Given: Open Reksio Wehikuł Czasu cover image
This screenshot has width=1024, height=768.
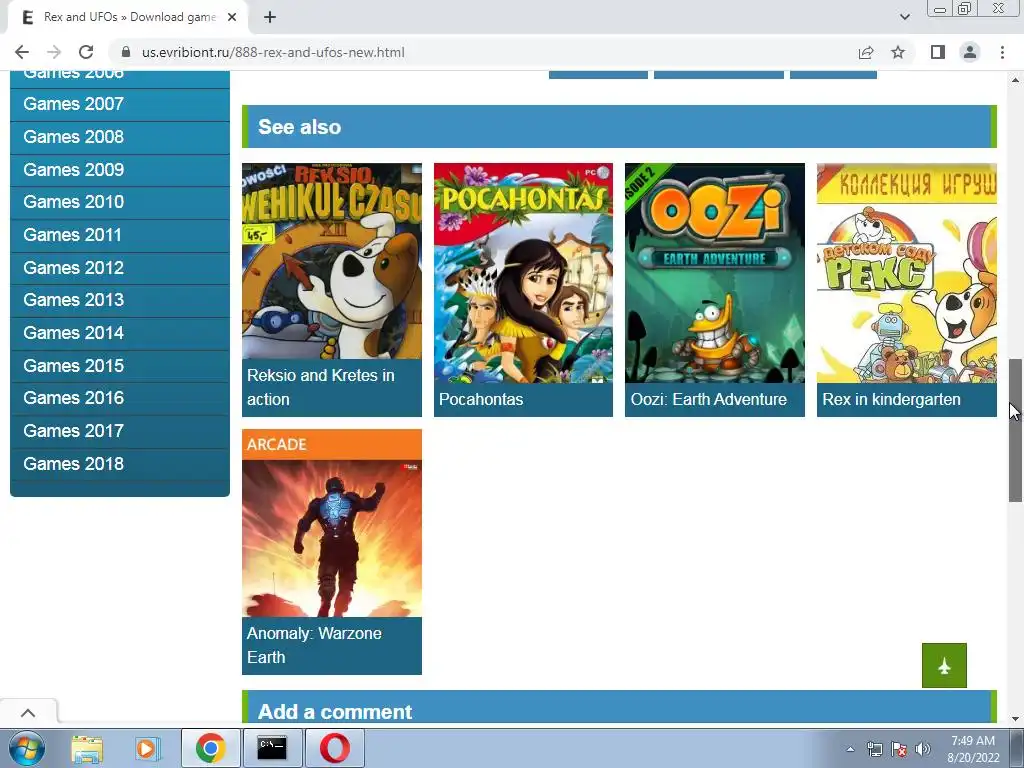Looking at the screenshot, I should [x=332, y=261].
